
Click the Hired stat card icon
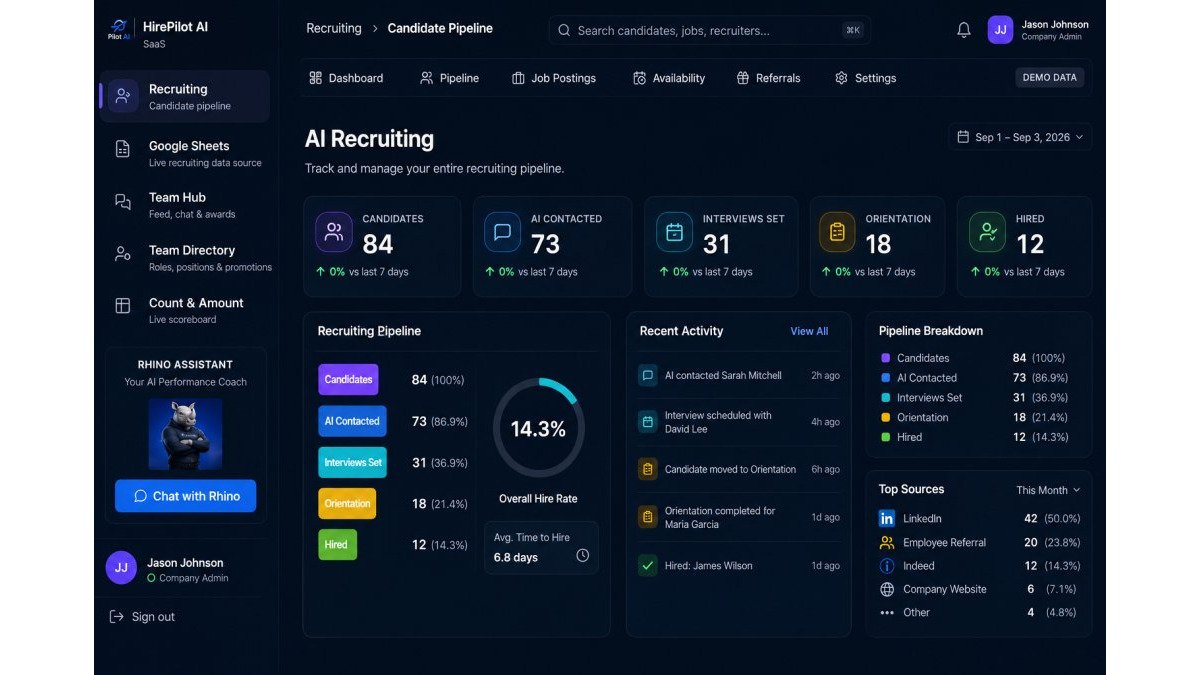coord(987,232)
